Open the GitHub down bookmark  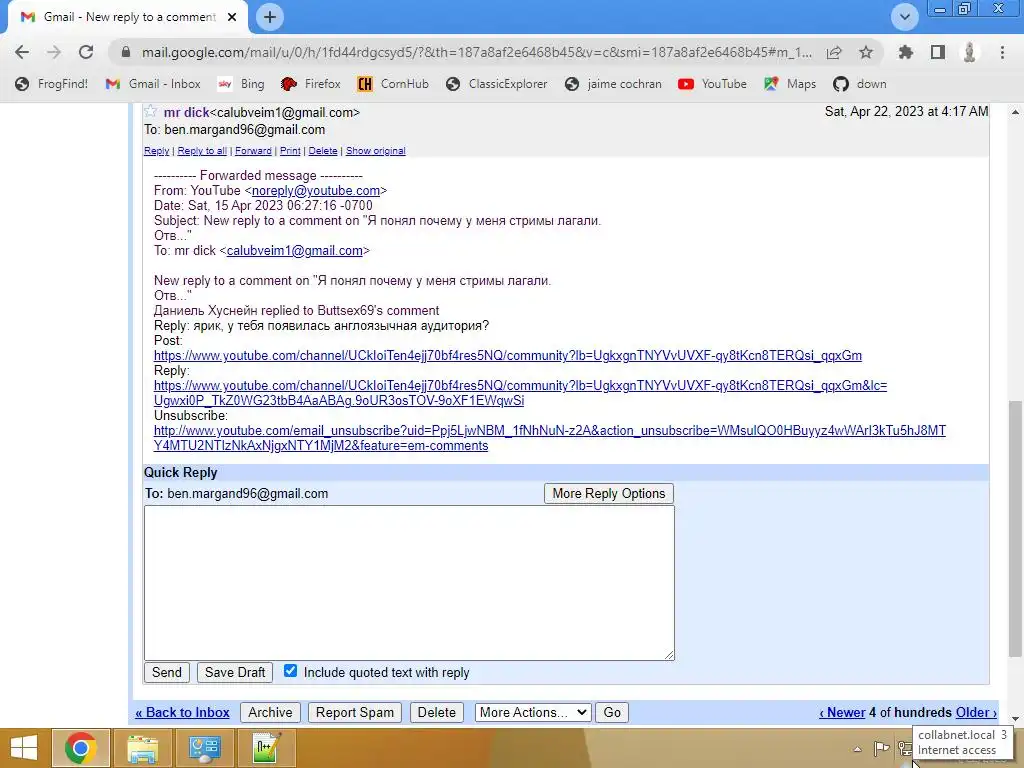860,84
